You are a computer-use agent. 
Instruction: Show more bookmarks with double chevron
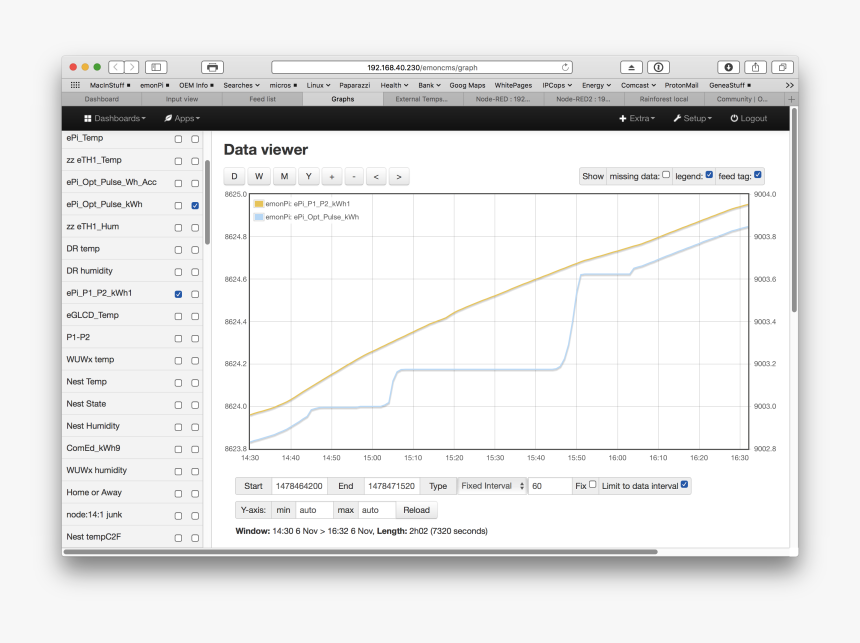pyautogui.click(x=789, y=85)
